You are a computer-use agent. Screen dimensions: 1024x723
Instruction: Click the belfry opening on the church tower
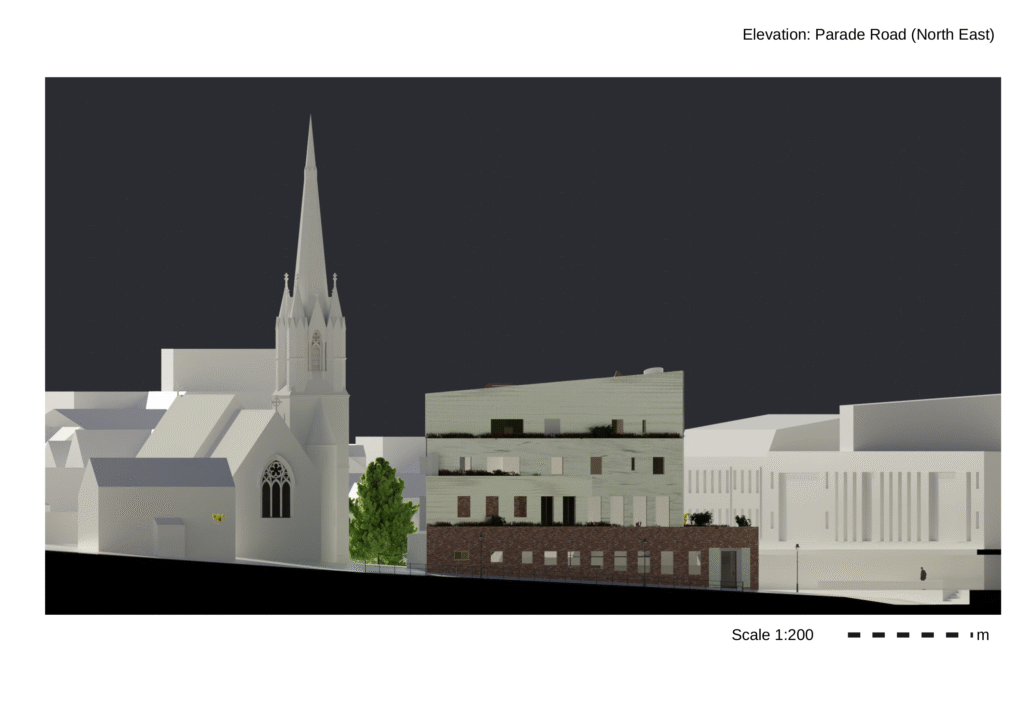point(316,351)
